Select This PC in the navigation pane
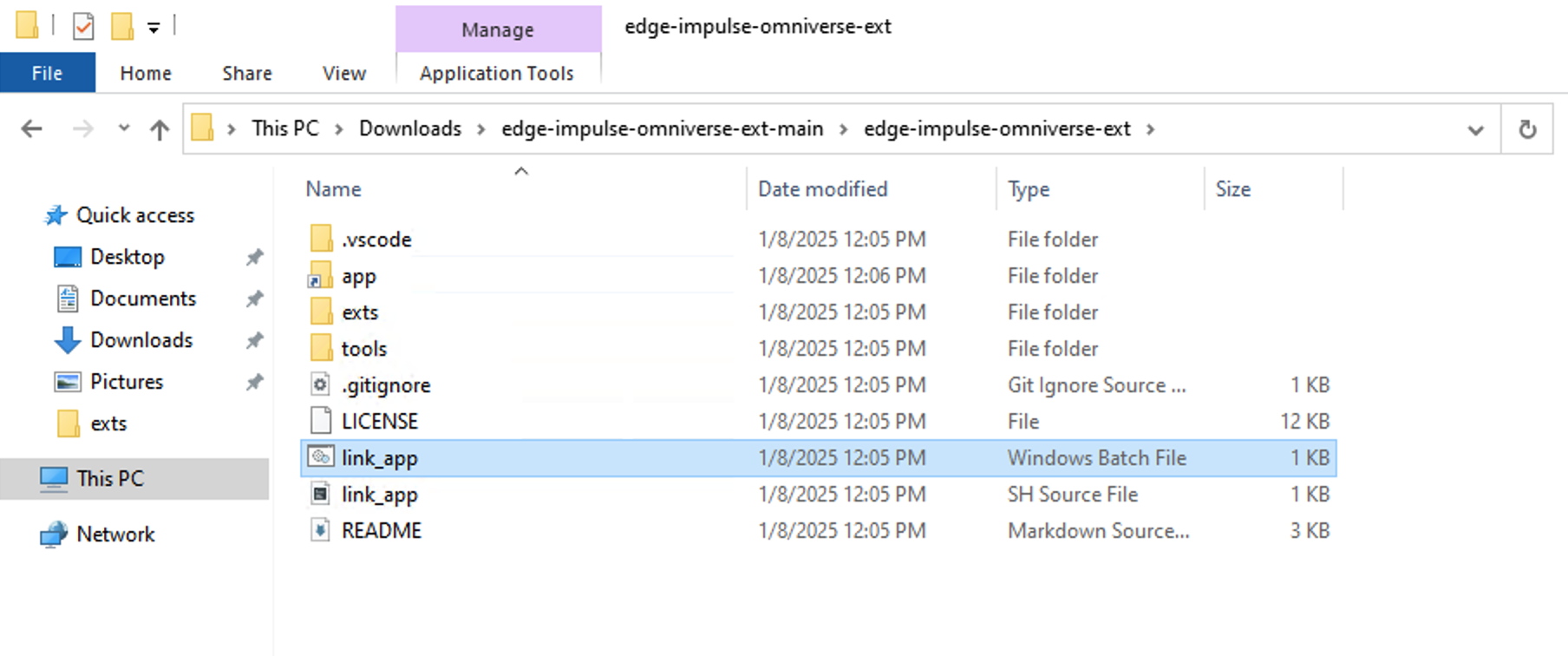Viewport: 1568px width, 656px height. [110, 478]
